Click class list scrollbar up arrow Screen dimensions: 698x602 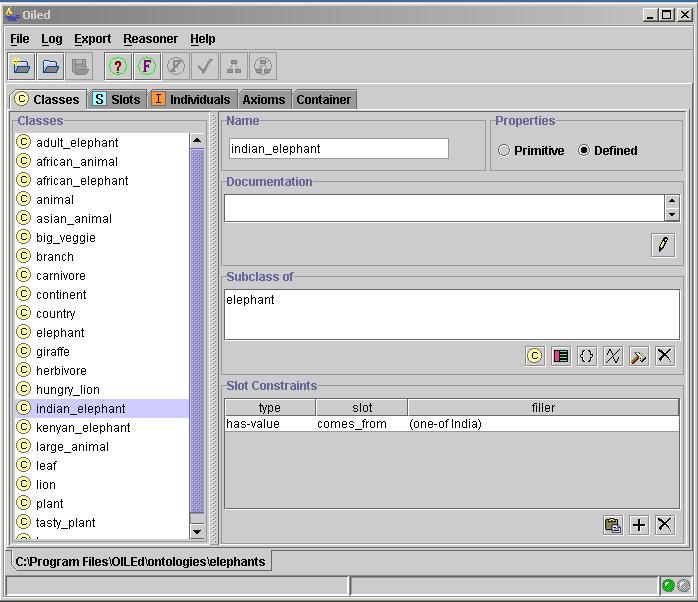point(197,141)
